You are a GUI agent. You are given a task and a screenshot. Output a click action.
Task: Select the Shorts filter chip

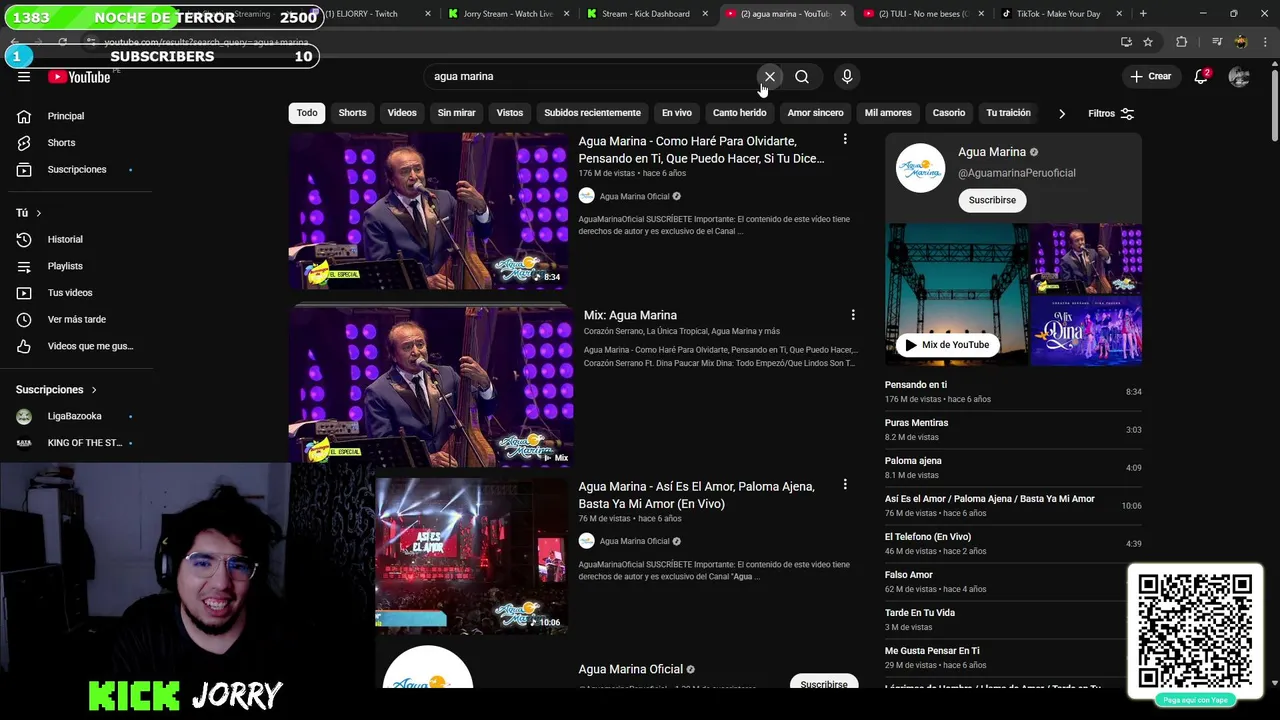pyautogui.click(x=352, y=113)
